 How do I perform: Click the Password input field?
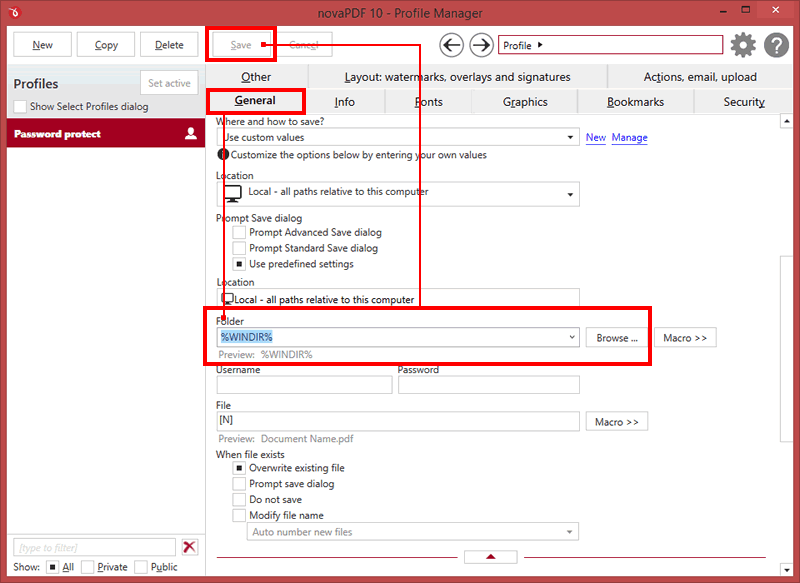click(489, 385)
